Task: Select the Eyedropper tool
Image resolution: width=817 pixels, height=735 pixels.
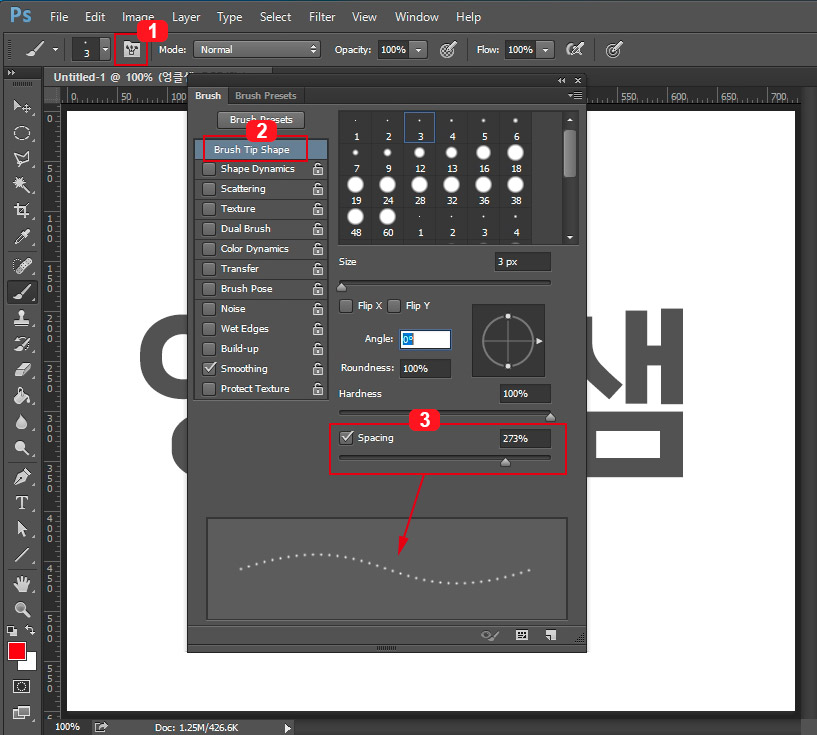Action: click(21, 236)
